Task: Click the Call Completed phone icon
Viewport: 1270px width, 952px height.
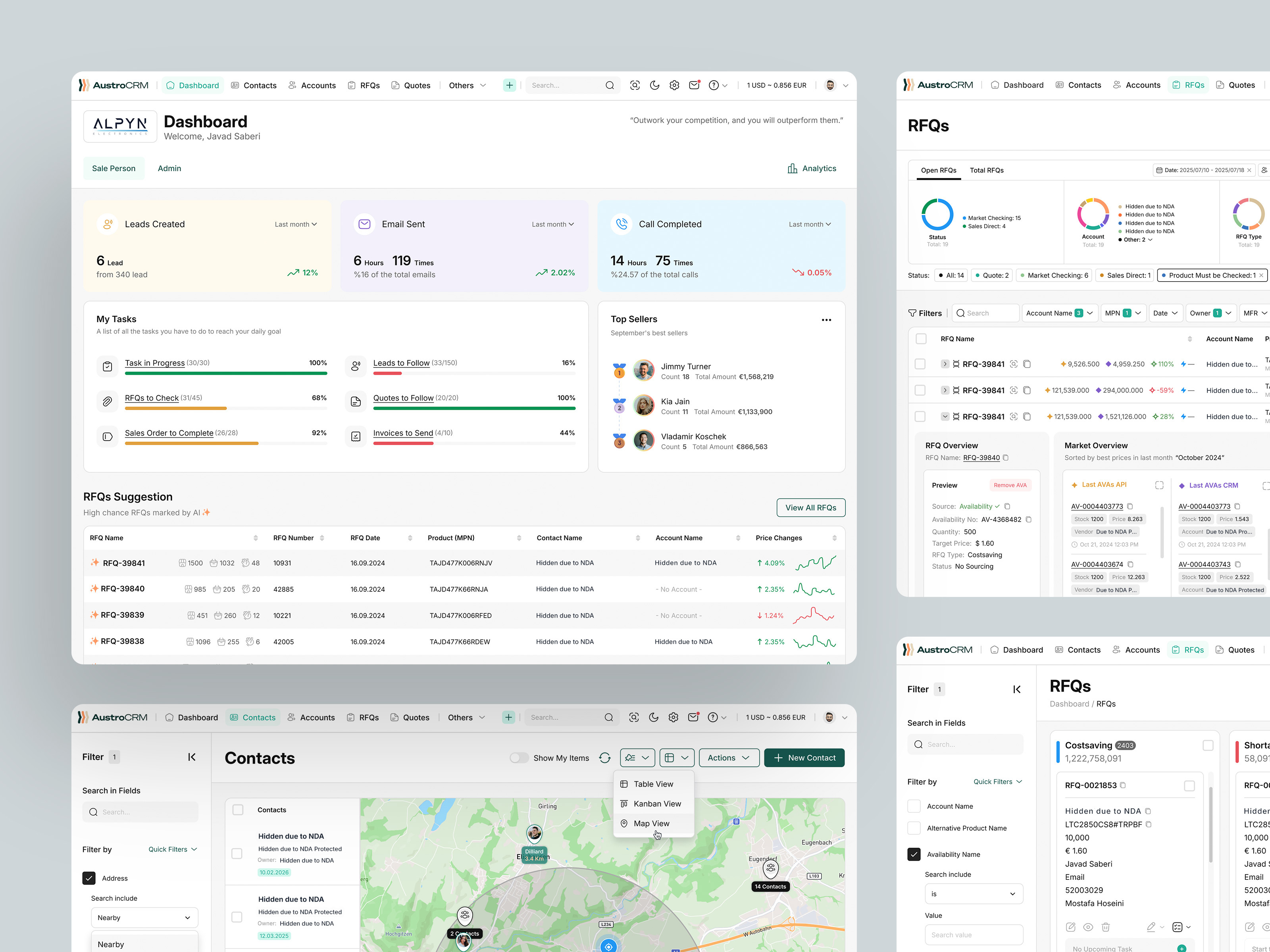Action: (x=622, y=224)
